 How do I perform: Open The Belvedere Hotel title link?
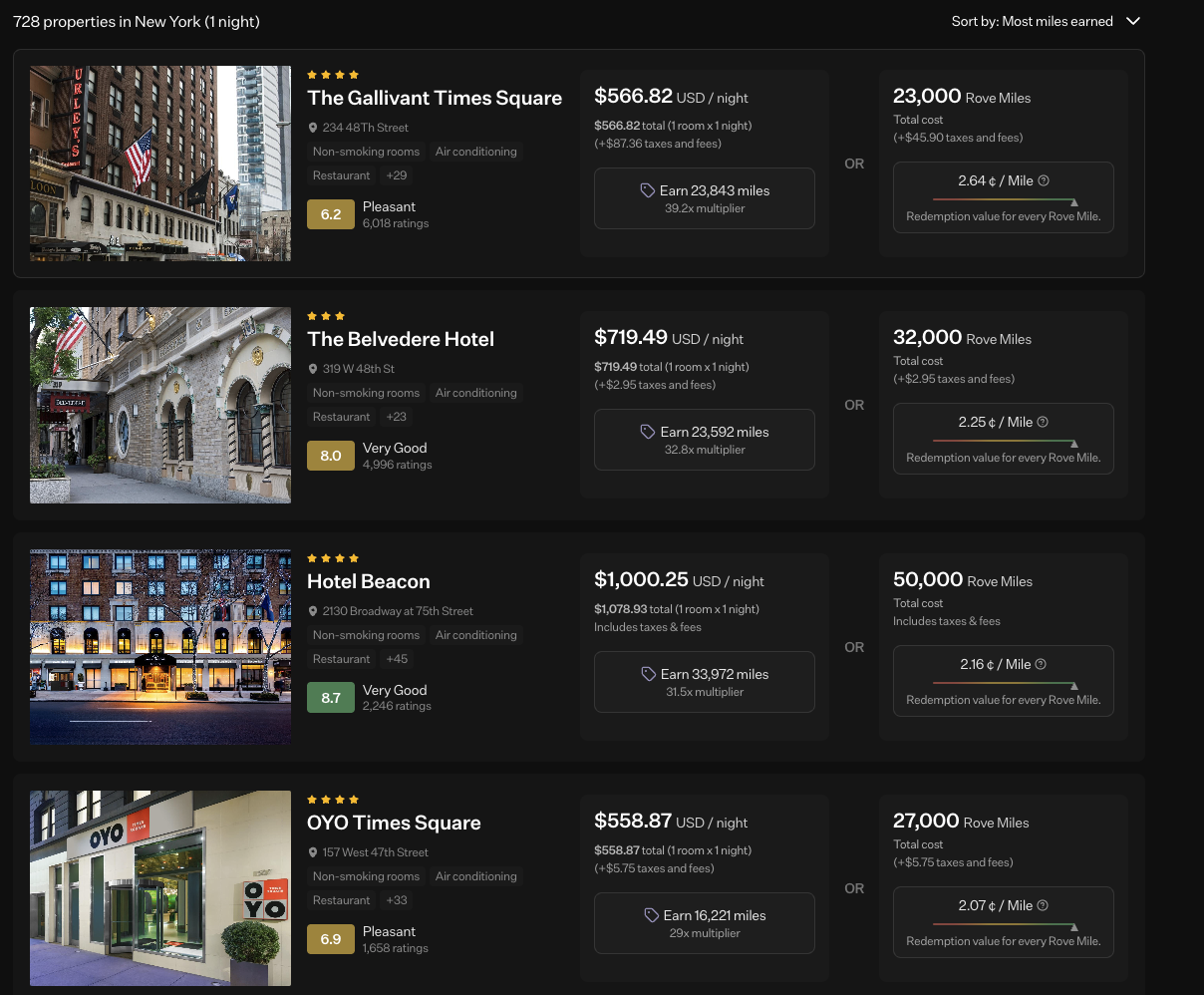click(x=401, y=339)
